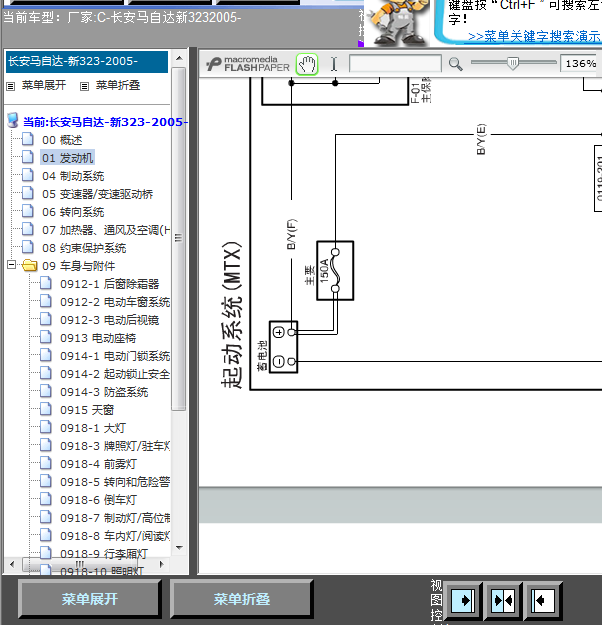Click view control center-arrows button

[503, 601]
